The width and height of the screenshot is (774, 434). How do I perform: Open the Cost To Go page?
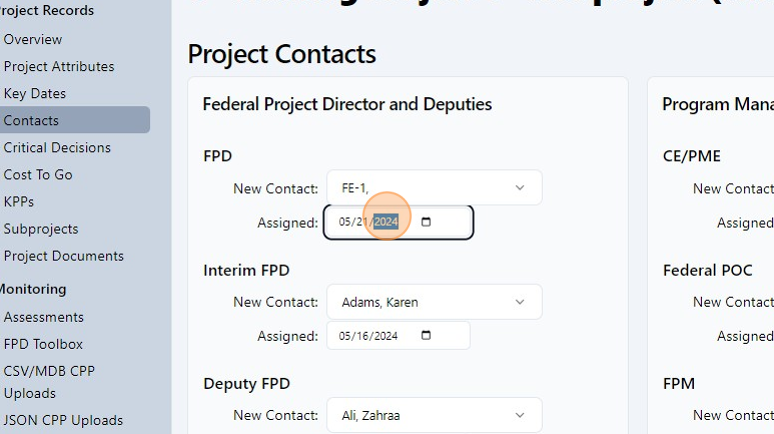coord(38,175)
